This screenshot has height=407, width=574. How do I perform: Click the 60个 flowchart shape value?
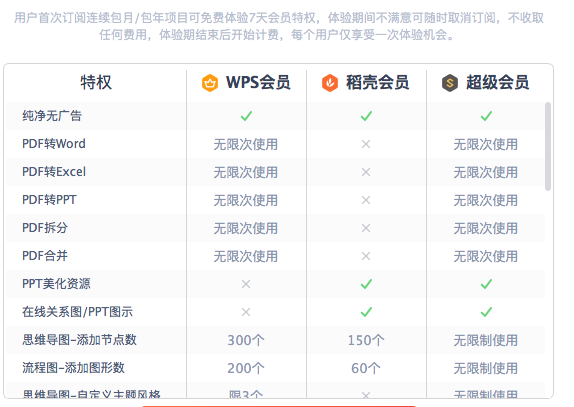(366, 368)
